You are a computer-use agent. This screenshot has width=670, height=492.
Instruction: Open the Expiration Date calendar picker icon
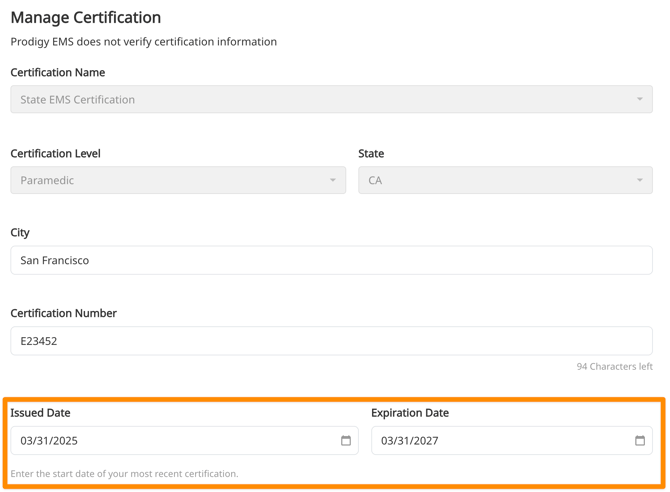pyautogui.click(x=640, y=440)
